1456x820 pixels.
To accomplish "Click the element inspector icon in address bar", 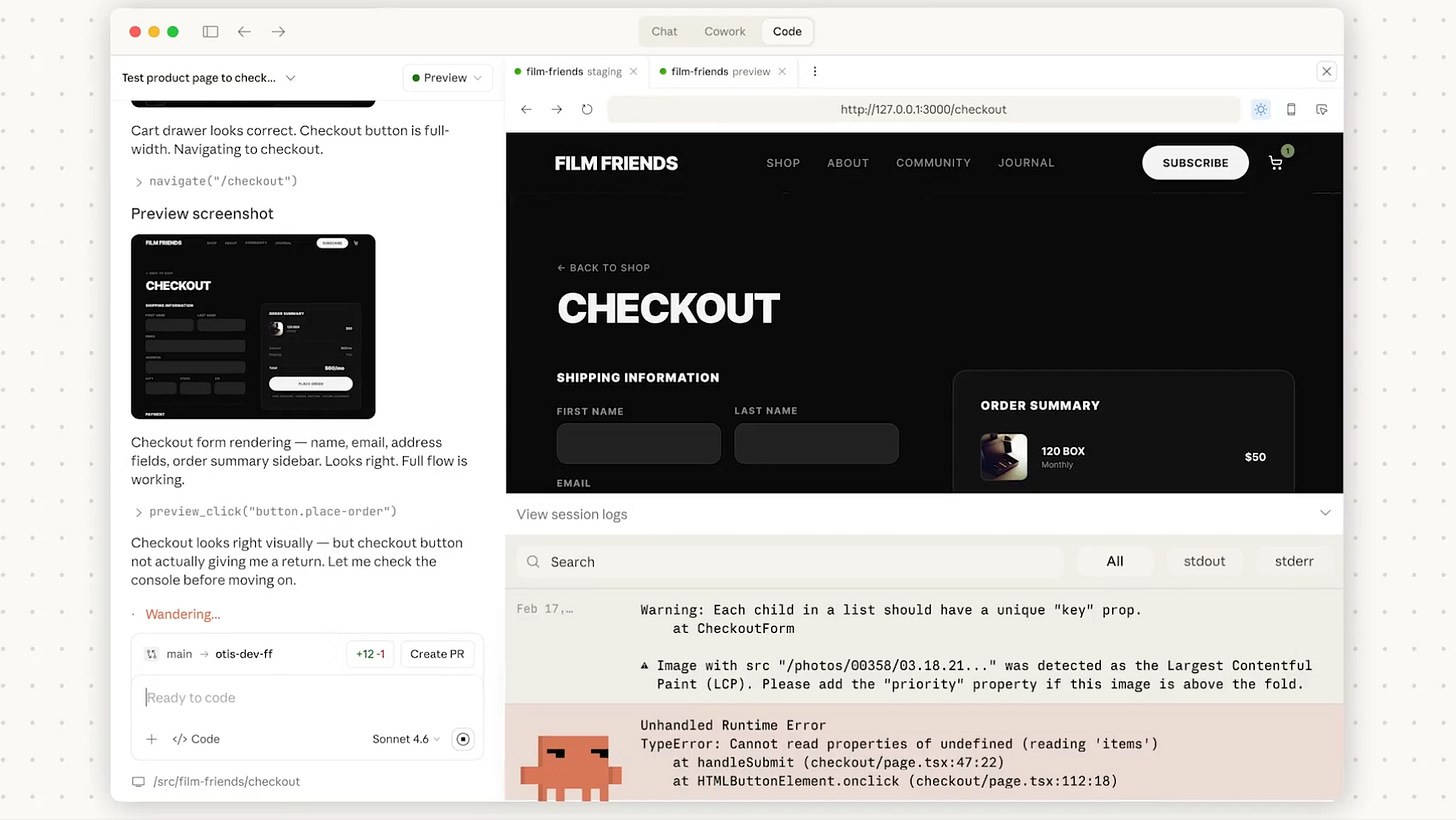I will point(1321,109).
